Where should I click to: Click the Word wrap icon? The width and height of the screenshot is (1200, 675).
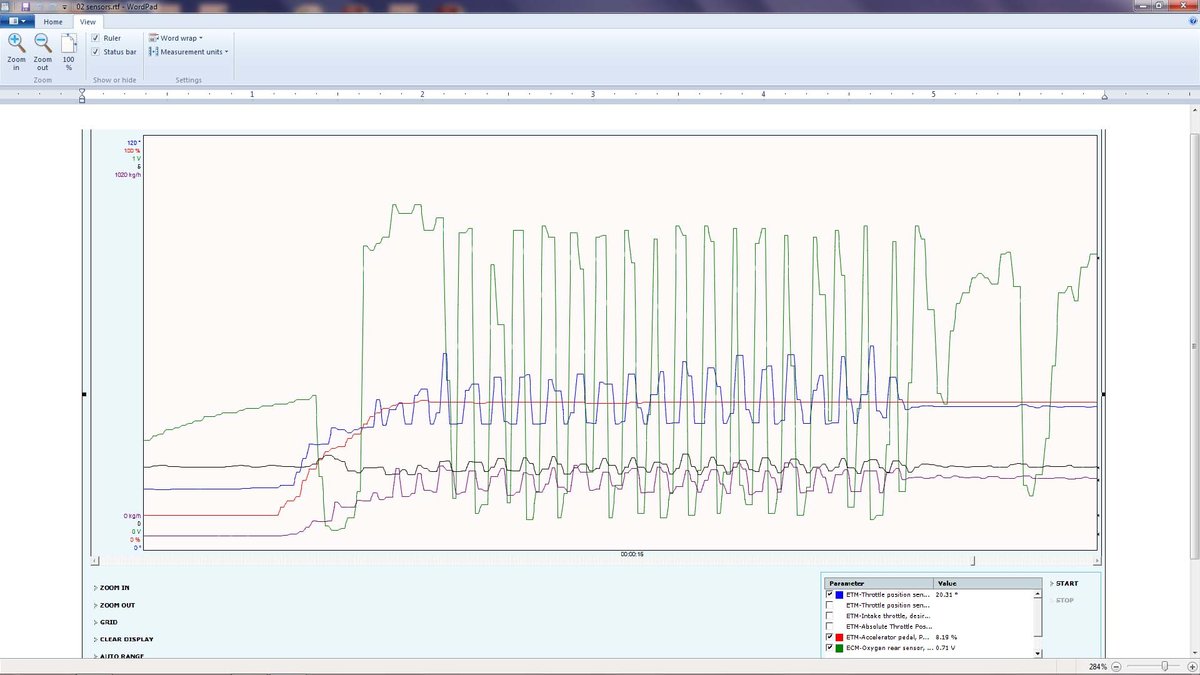pos(153,37)
